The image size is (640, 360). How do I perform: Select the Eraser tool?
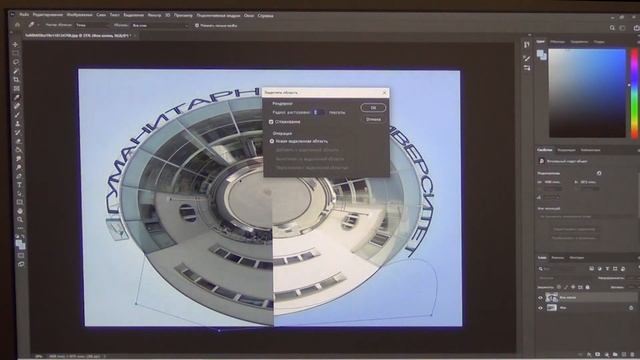click(x=18, y=141)
